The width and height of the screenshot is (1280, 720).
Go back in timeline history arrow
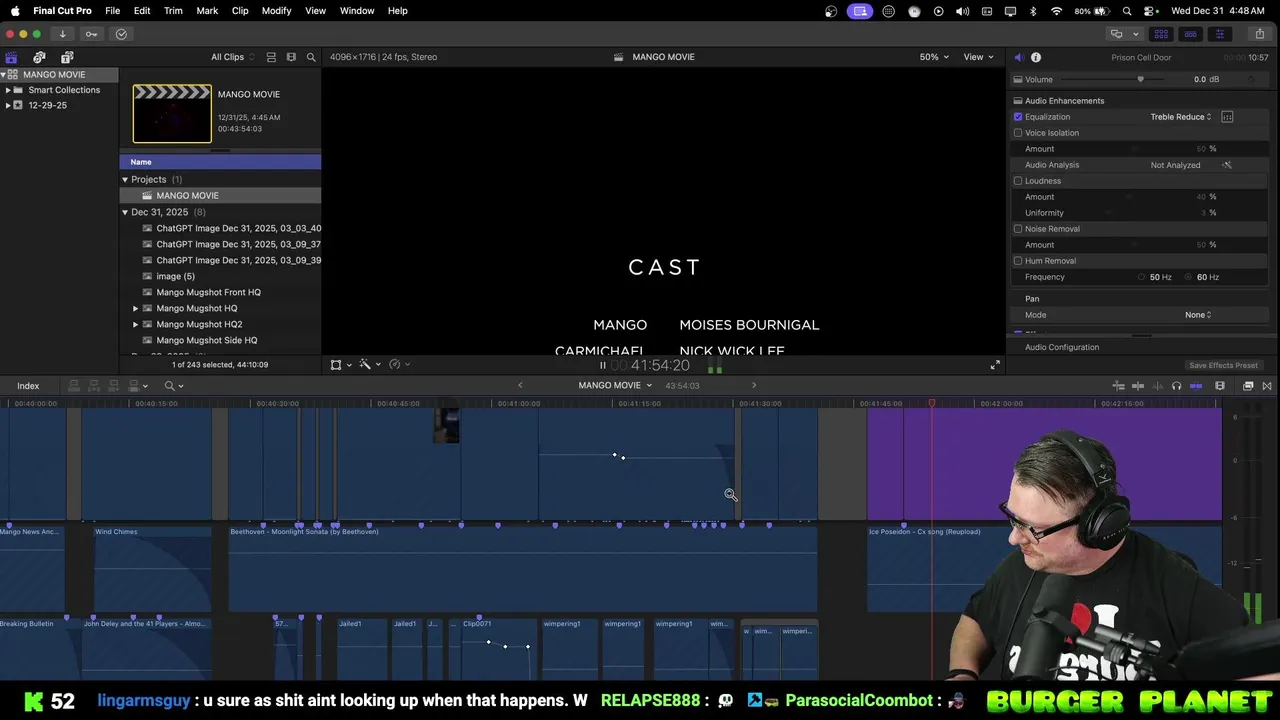pyautogui.click(x=520, y=385)
